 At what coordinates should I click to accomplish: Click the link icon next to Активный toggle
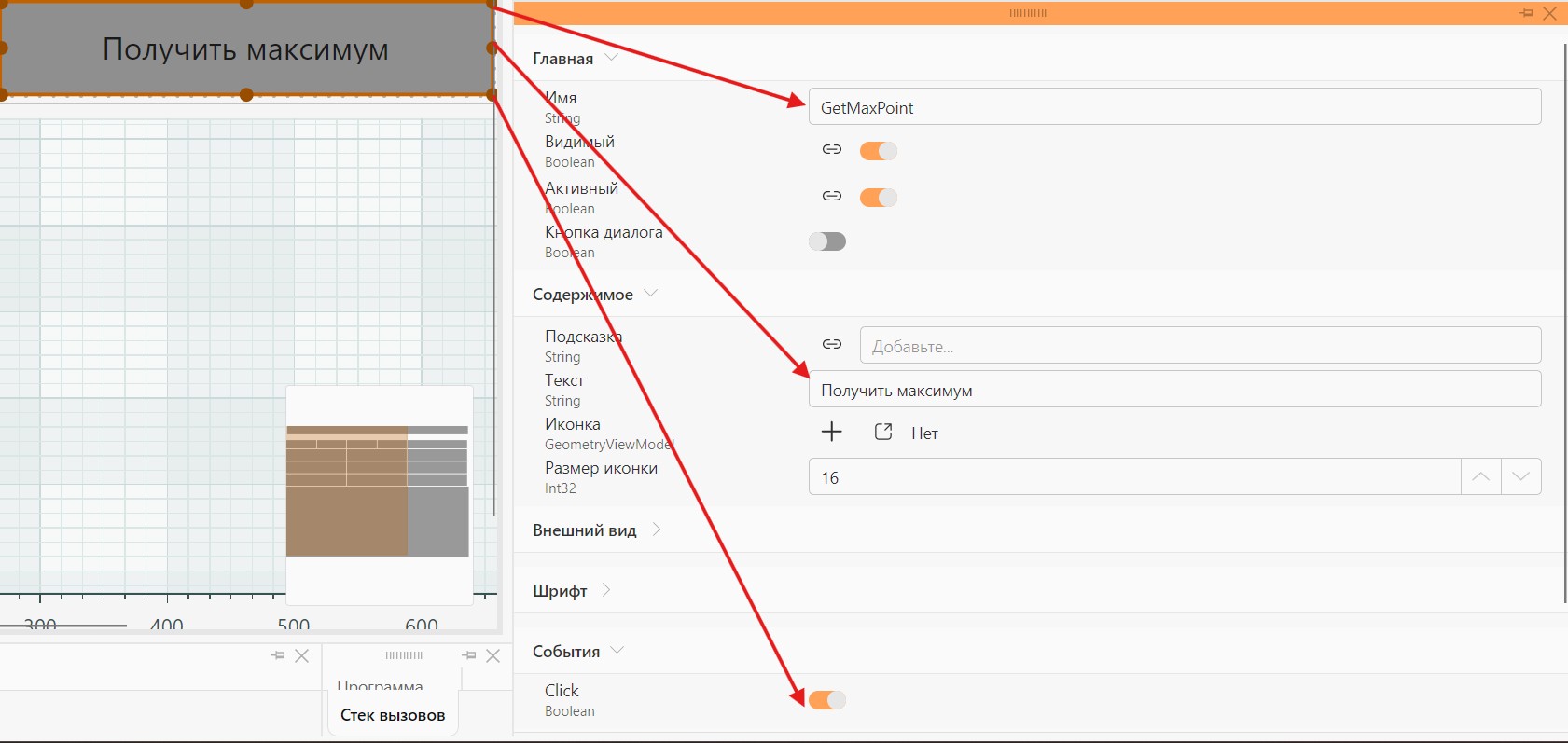pyautogui.click(x=832, y=197)
